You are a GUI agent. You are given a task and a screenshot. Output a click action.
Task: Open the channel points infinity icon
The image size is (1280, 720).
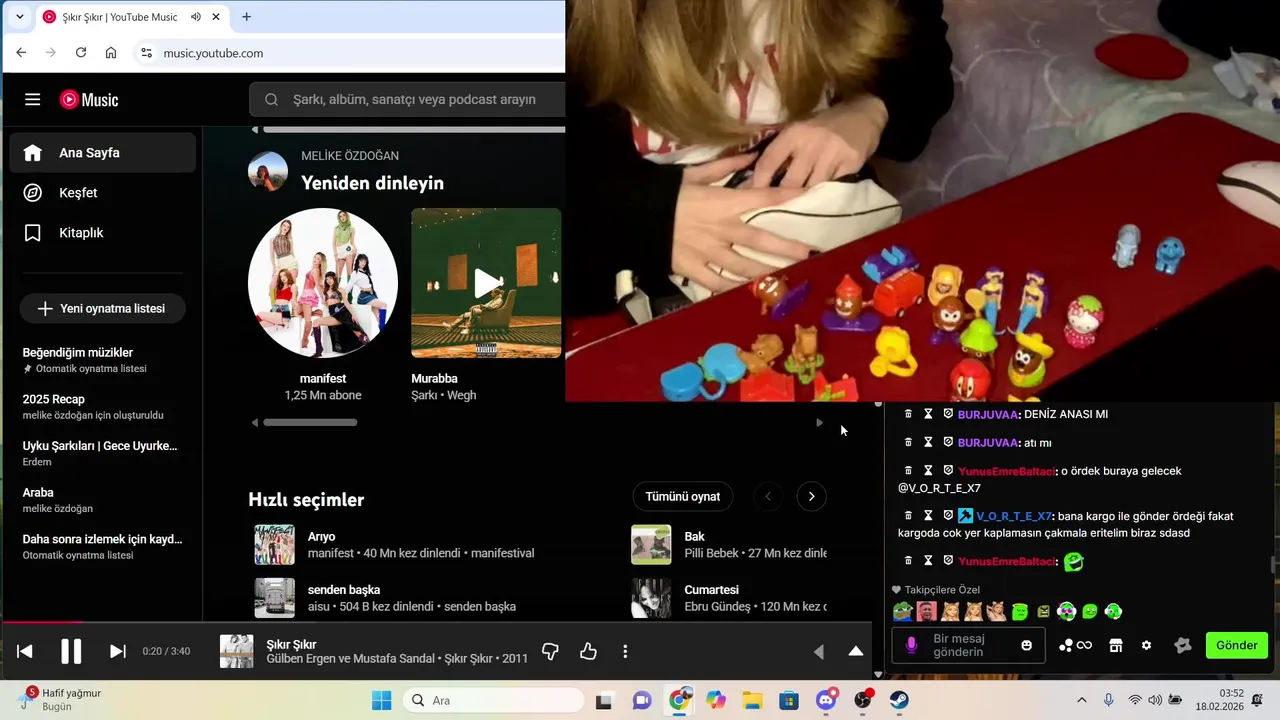tap(1075, 646)
